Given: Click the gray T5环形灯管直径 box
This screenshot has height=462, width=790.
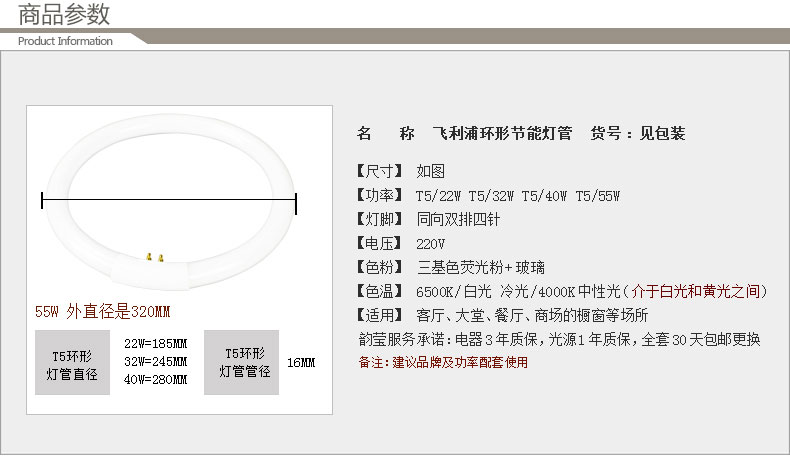Looking at the screenshot, I should pyautogui.click(x=73, y=362).
